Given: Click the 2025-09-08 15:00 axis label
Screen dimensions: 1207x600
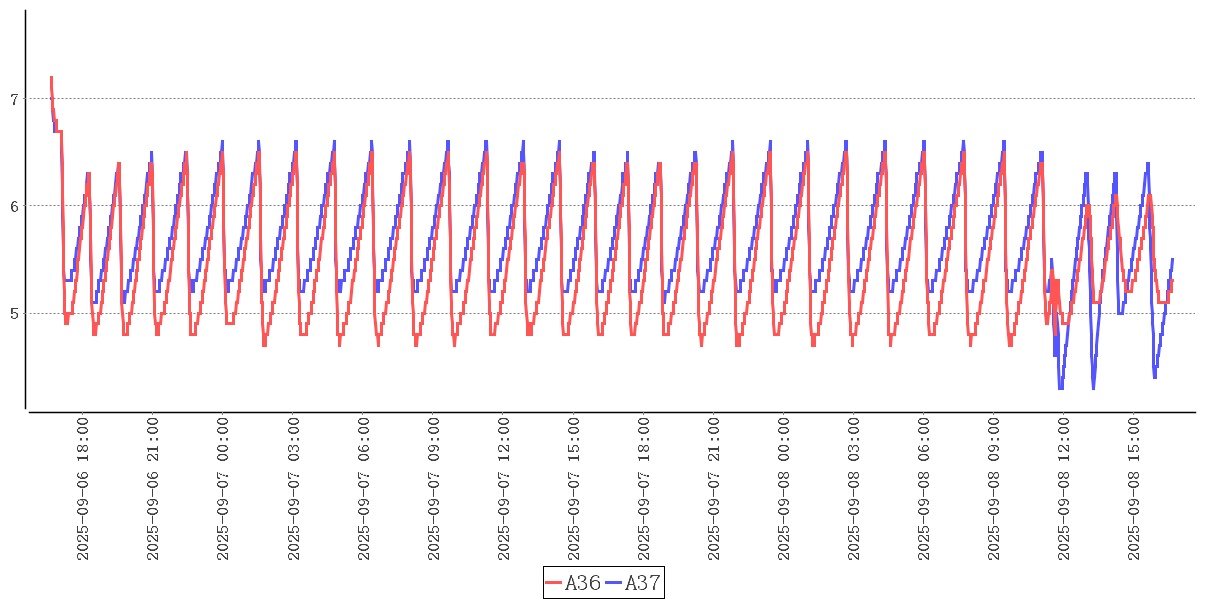Looking at the screenshot, I should tap(1133, 490).
